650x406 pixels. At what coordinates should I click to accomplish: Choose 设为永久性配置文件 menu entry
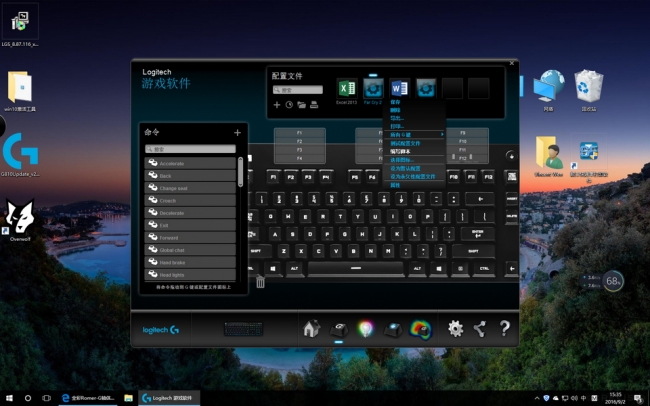414,177
